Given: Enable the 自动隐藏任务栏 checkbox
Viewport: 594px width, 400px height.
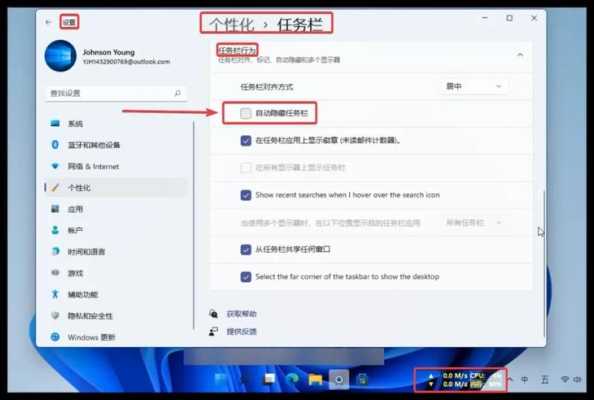Looking at the screenshot, I should pyautogui.click(x=245, y=113).
